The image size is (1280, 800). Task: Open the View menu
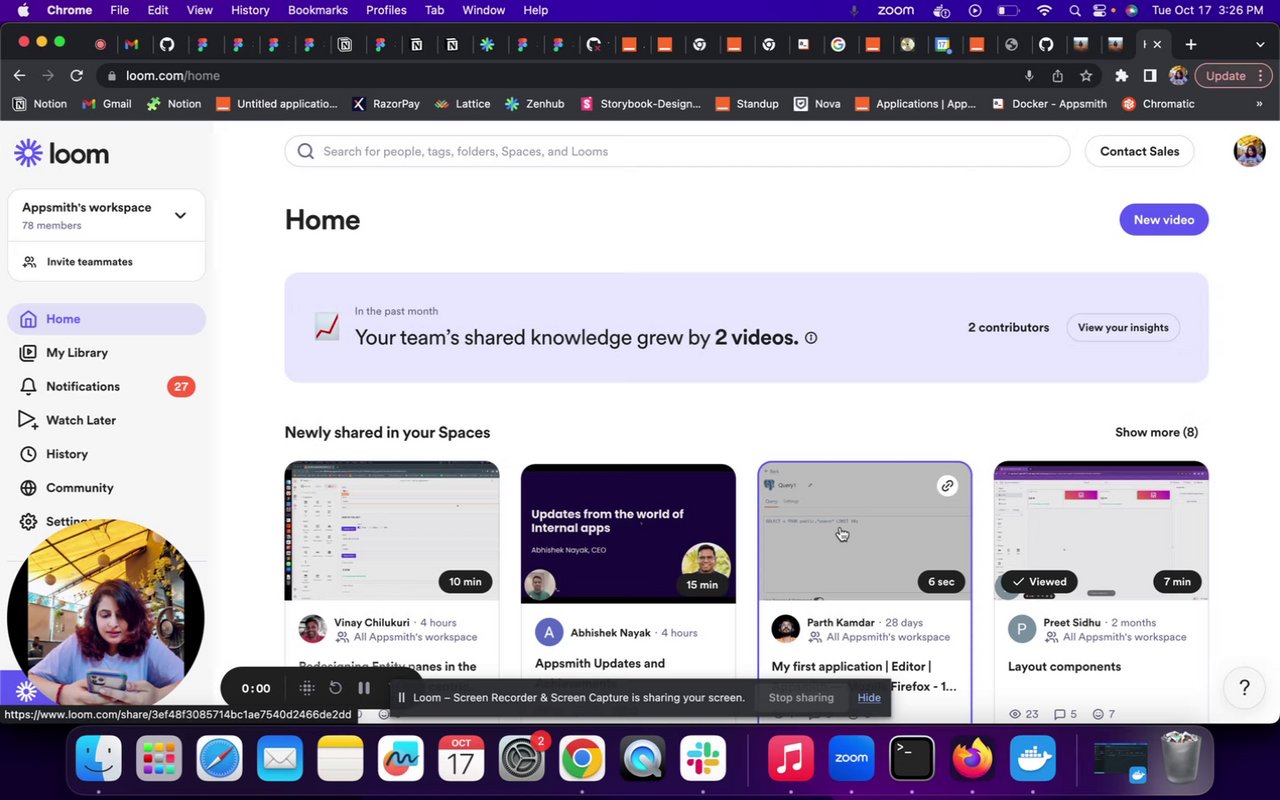point(200,10)
